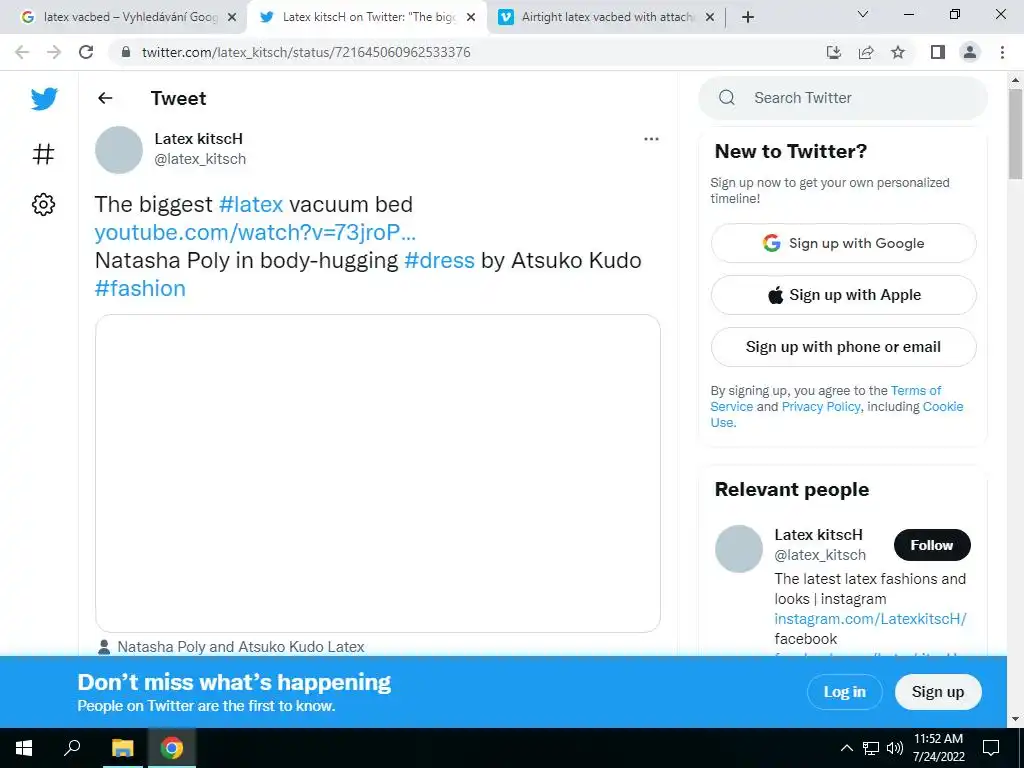Click the Twitter bird home logo
Image resolution: width=1024 pixels, height=768 pixels.
pyautogui.click(x=44, y=99)
